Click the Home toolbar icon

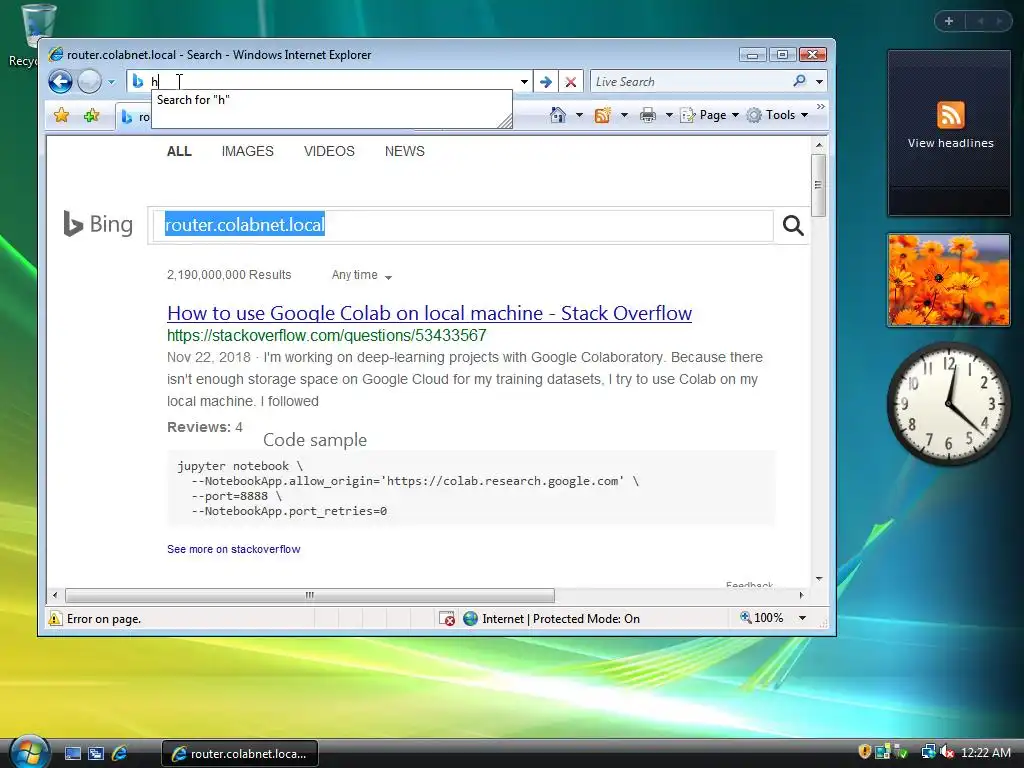click(x=557, y=115)
